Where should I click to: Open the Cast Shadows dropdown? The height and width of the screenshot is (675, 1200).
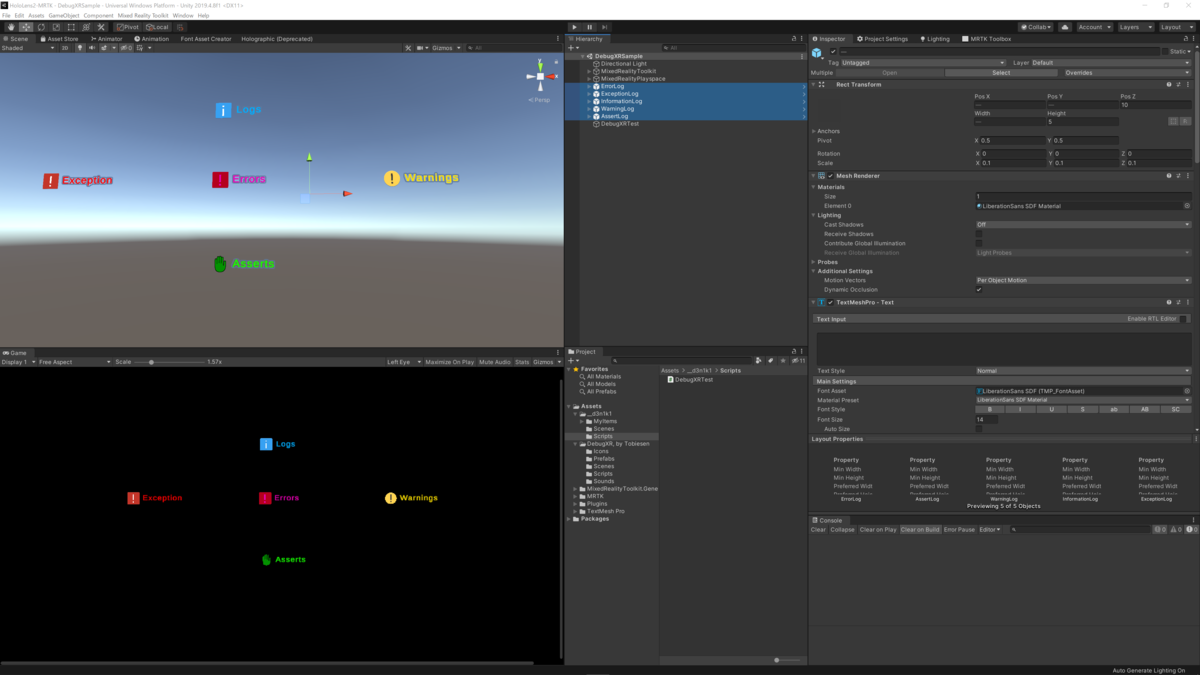coord(1083,225)
